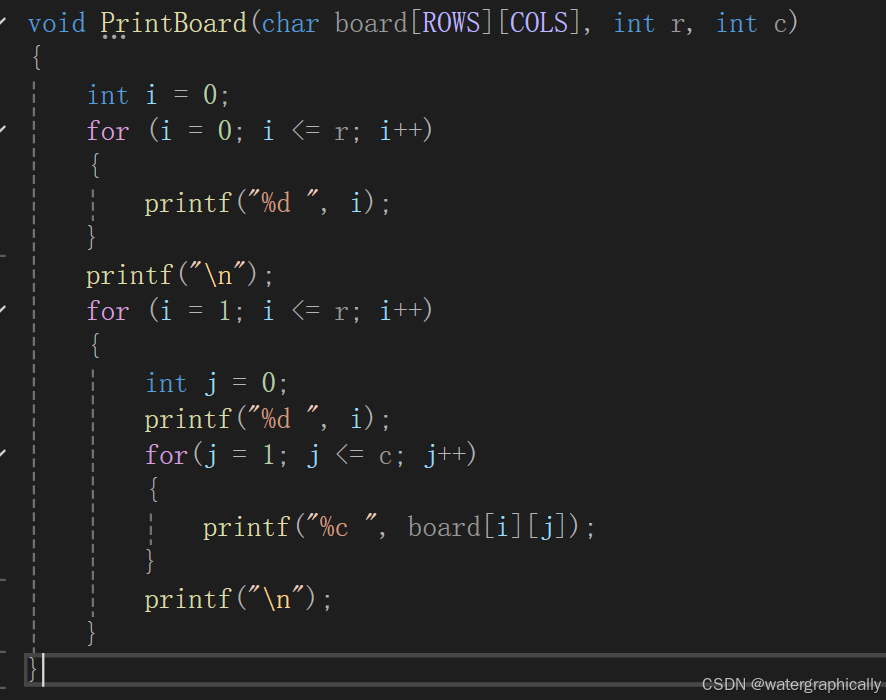Screen dimensions: 886x700
Task: Click the parameter 'c' in the signature
Action: pyautogui.click(x=780, y=25)
